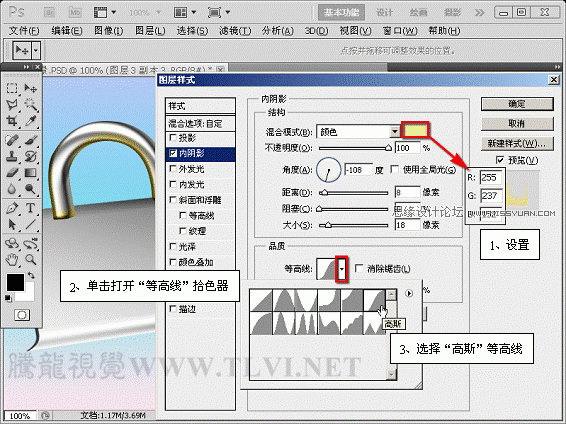Click the 角度 angle input field
The width and height of the screenshot is (566, 424).
pyautogui.click(x=358, y=170)
